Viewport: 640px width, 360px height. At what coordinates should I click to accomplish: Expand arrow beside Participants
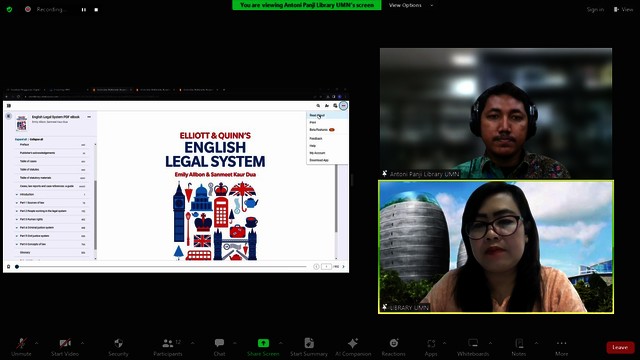[192, 343]
